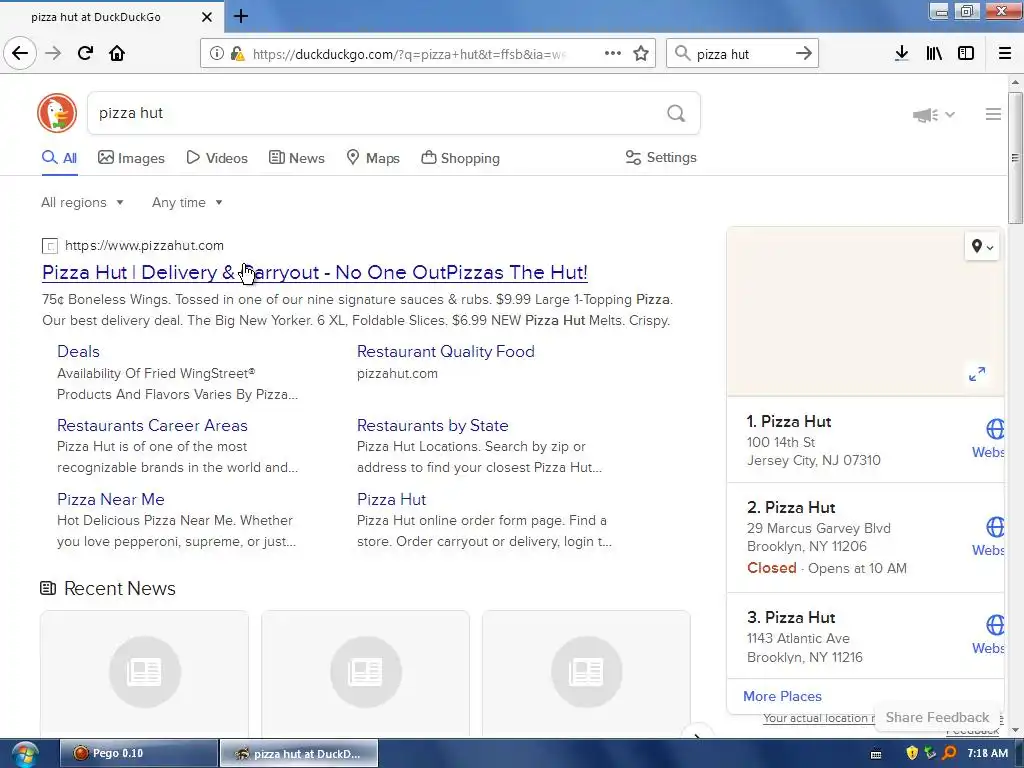Open a new tab with the plus button
This screenshot has height=768, width=1024.
[240, 16]
